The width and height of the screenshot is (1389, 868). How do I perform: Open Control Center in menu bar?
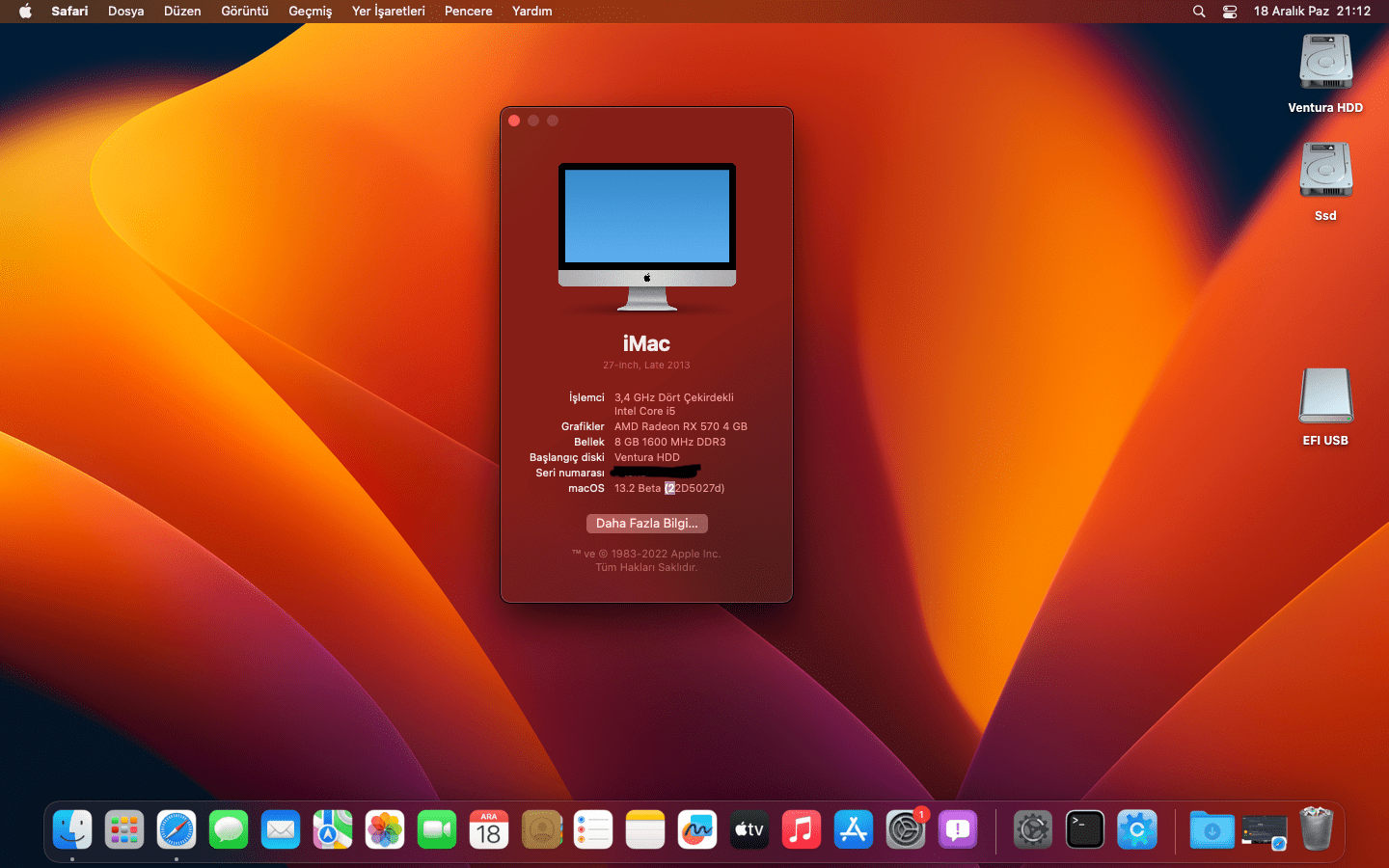click(x=1230, y=12)
